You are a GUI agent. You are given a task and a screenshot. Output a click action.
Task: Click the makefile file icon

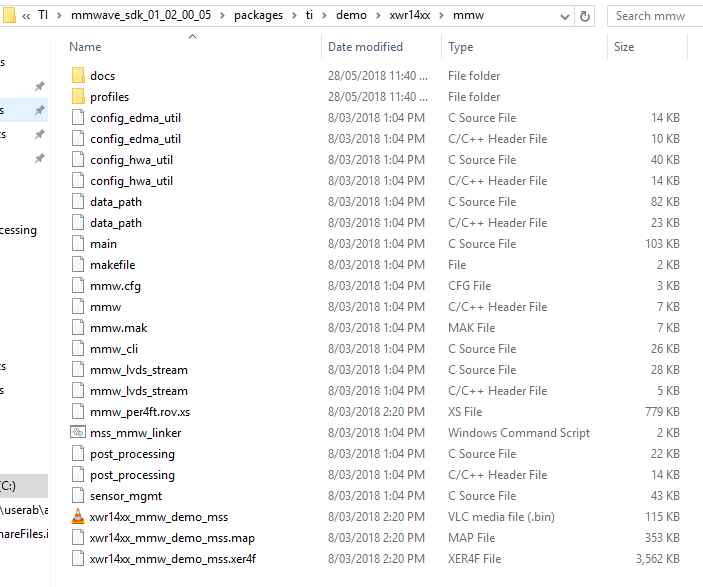[x=78, y=265]
